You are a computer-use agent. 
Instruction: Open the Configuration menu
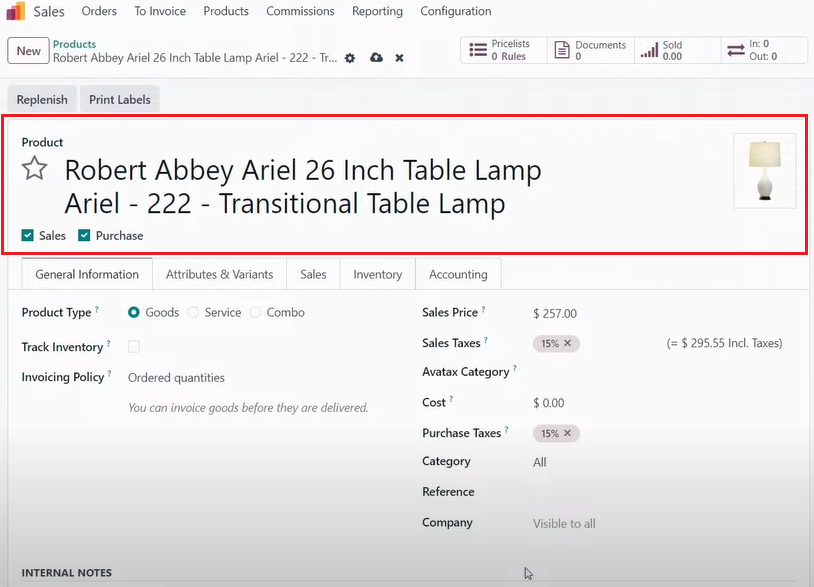point(456,11)
